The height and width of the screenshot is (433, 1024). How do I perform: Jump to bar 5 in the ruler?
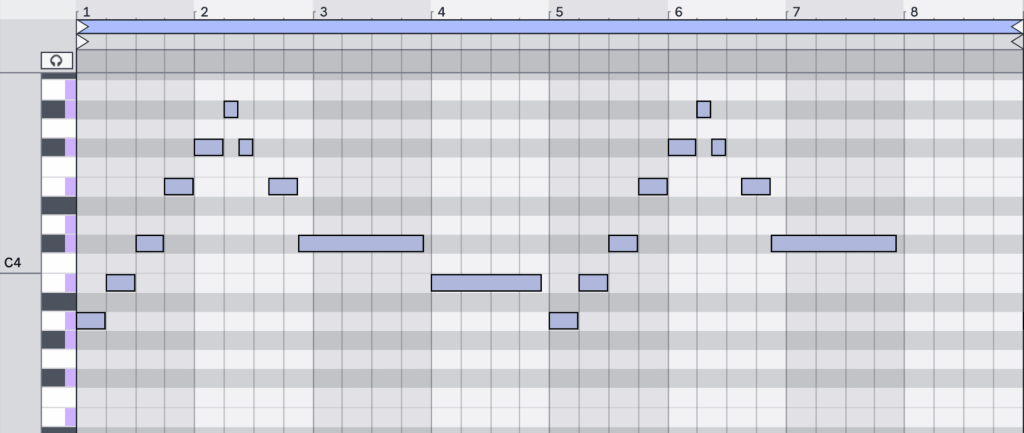point(558,12)
